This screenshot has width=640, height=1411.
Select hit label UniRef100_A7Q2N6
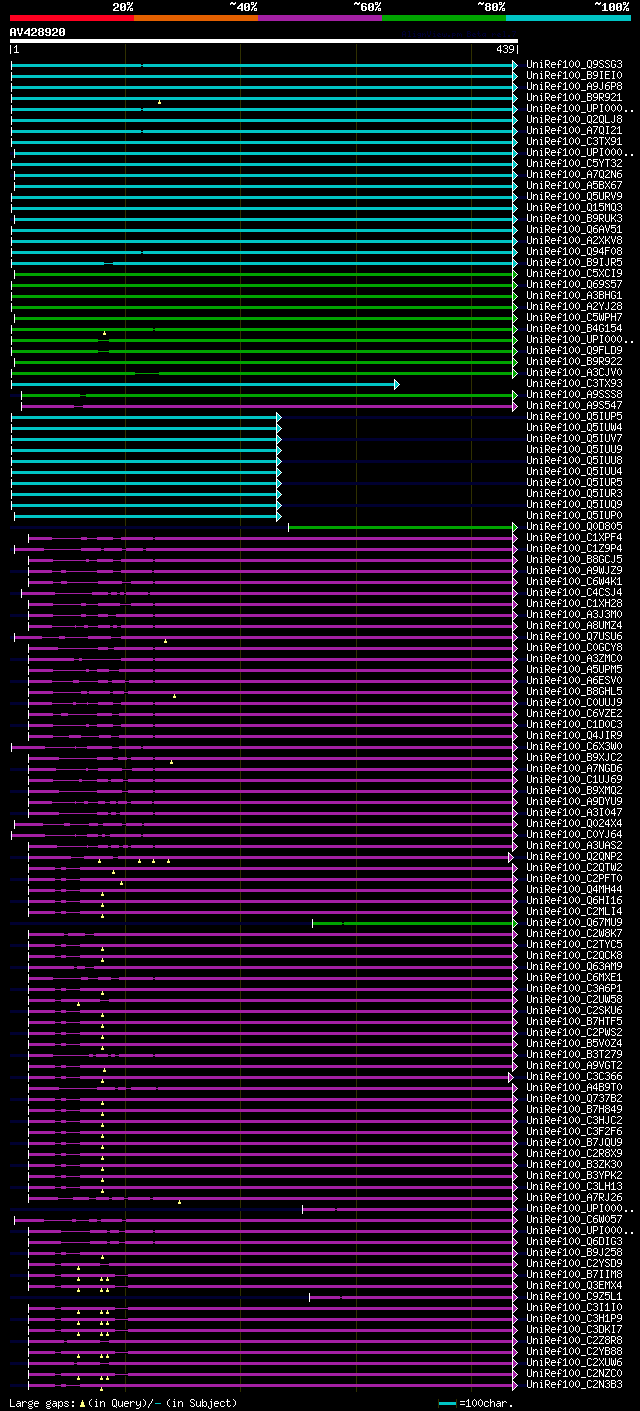[x=574, y=175]
